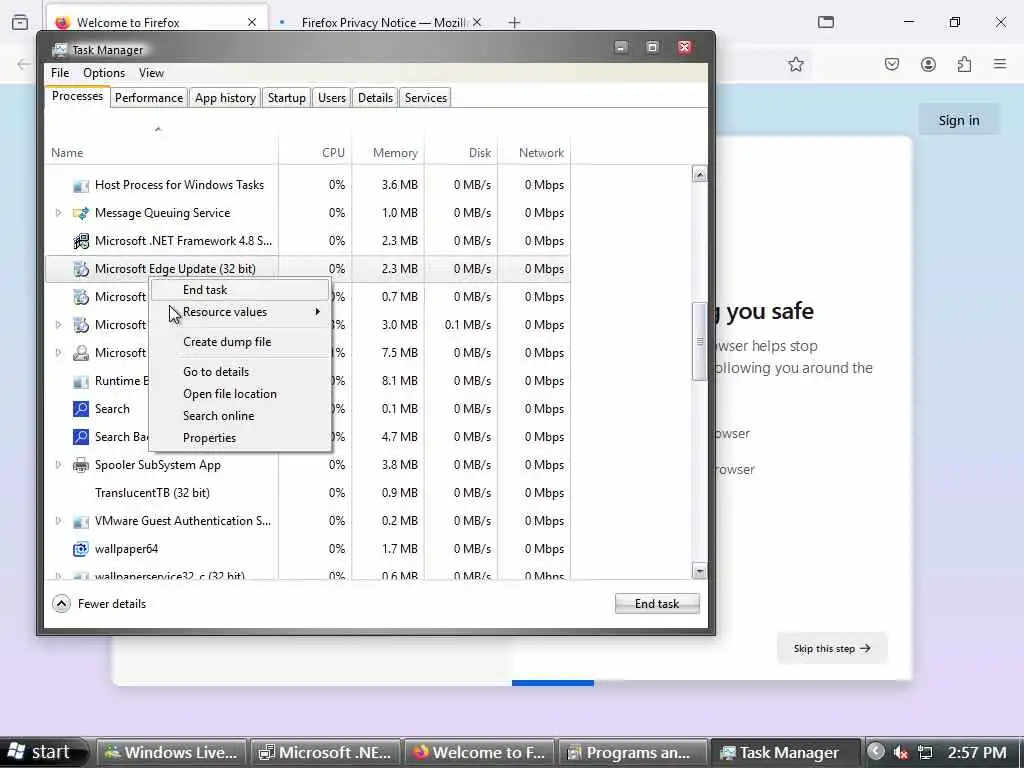Click the wallpaper64 process icon
This screenshot has width=1024, height=768.
click(80, 549)
